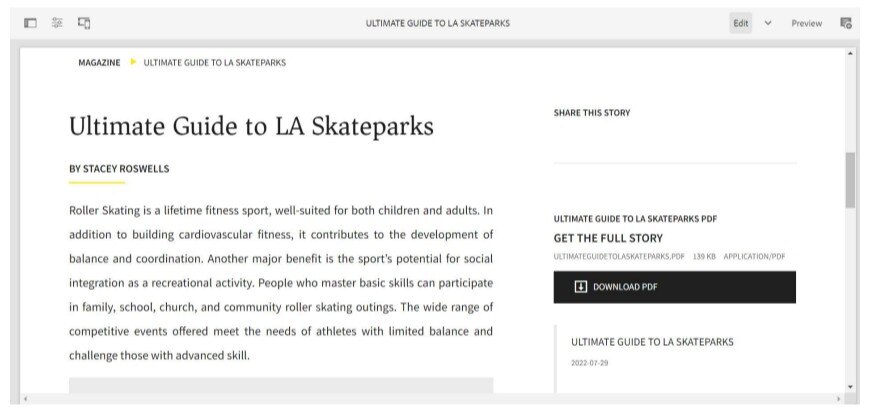878x410 pixels.
Task: Open the annotations icon in top-right
Action: [846, 23]
